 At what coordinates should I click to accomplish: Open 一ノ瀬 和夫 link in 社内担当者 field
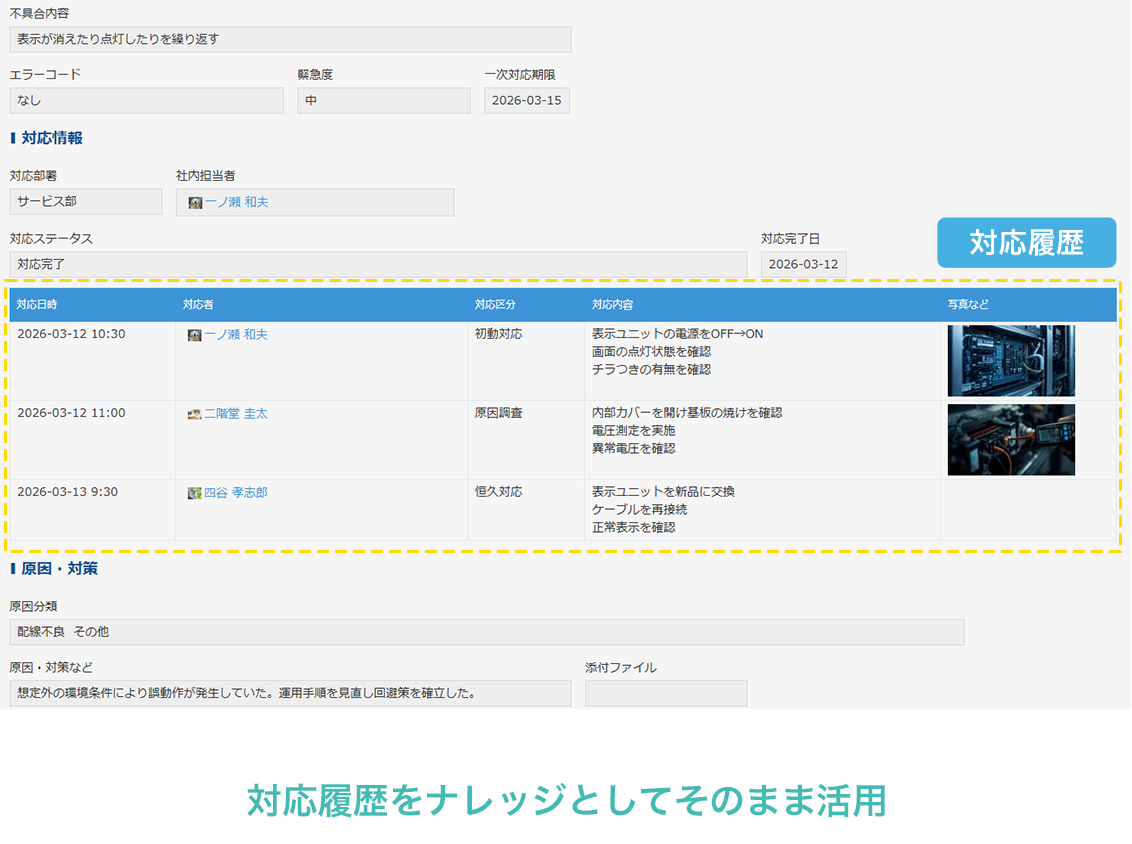237,203
